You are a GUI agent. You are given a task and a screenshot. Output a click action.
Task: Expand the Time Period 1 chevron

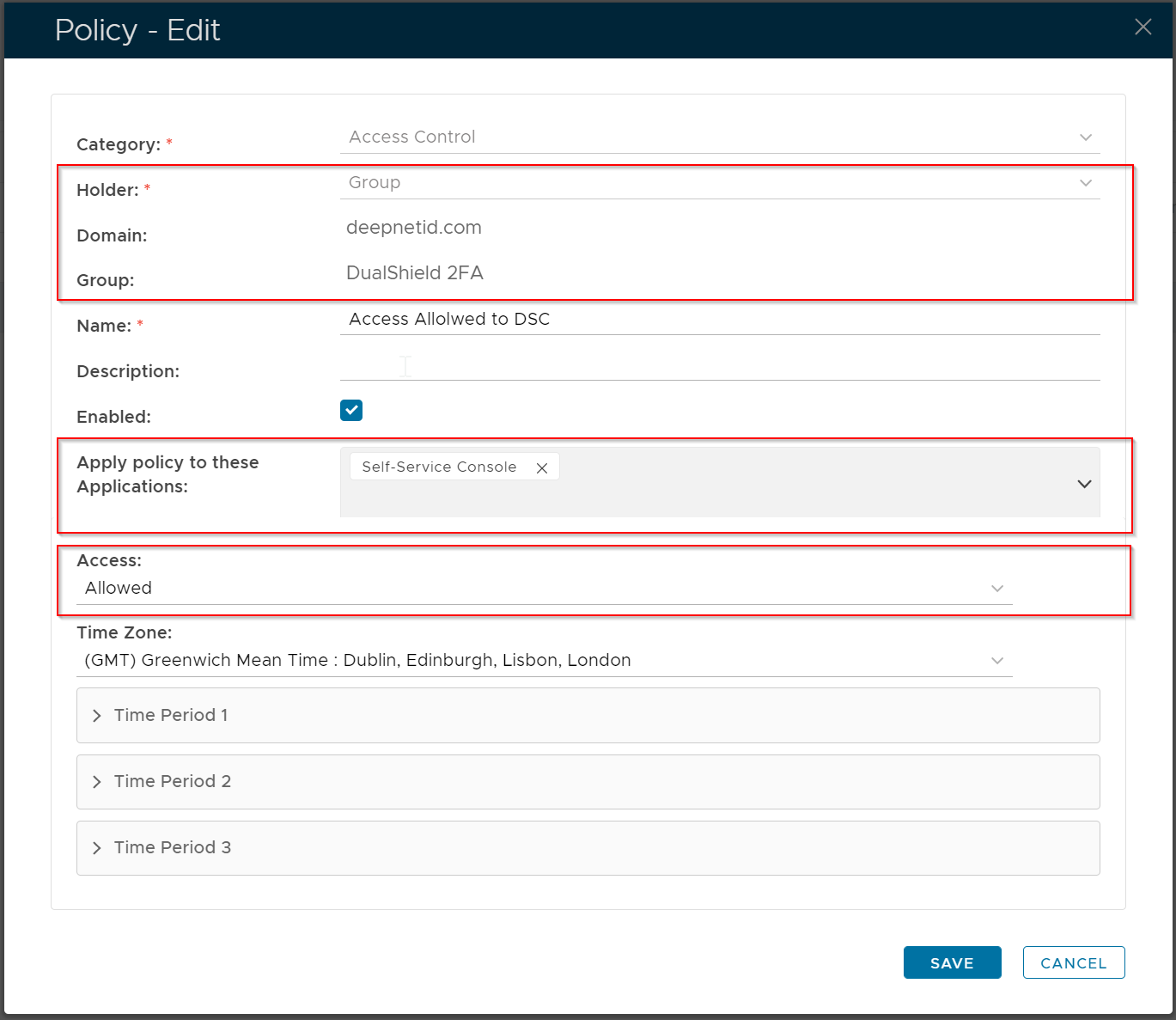[97, 716]
